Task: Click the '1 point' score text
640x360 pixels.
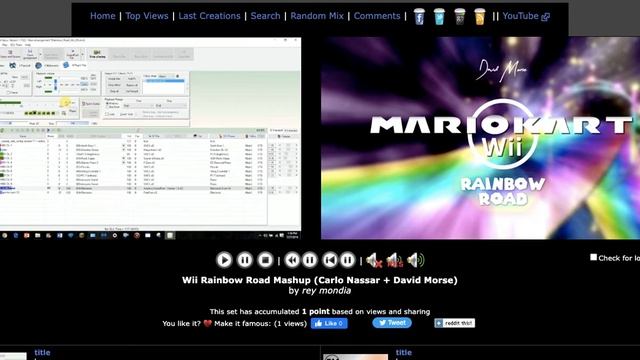Action: tap(316, 311)
